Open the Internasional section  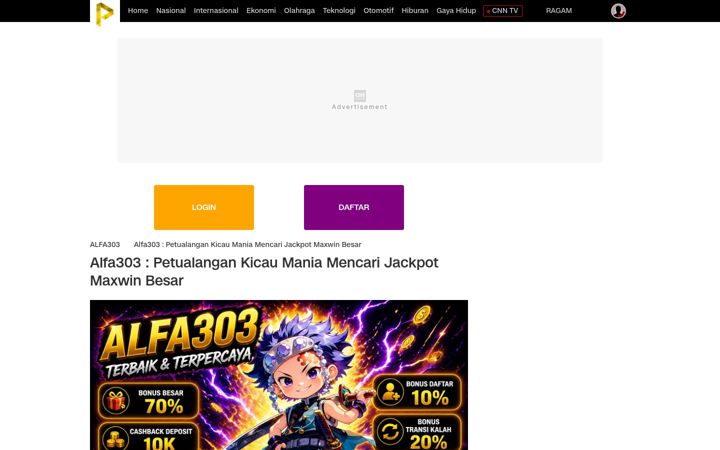(x=216, y=11)
